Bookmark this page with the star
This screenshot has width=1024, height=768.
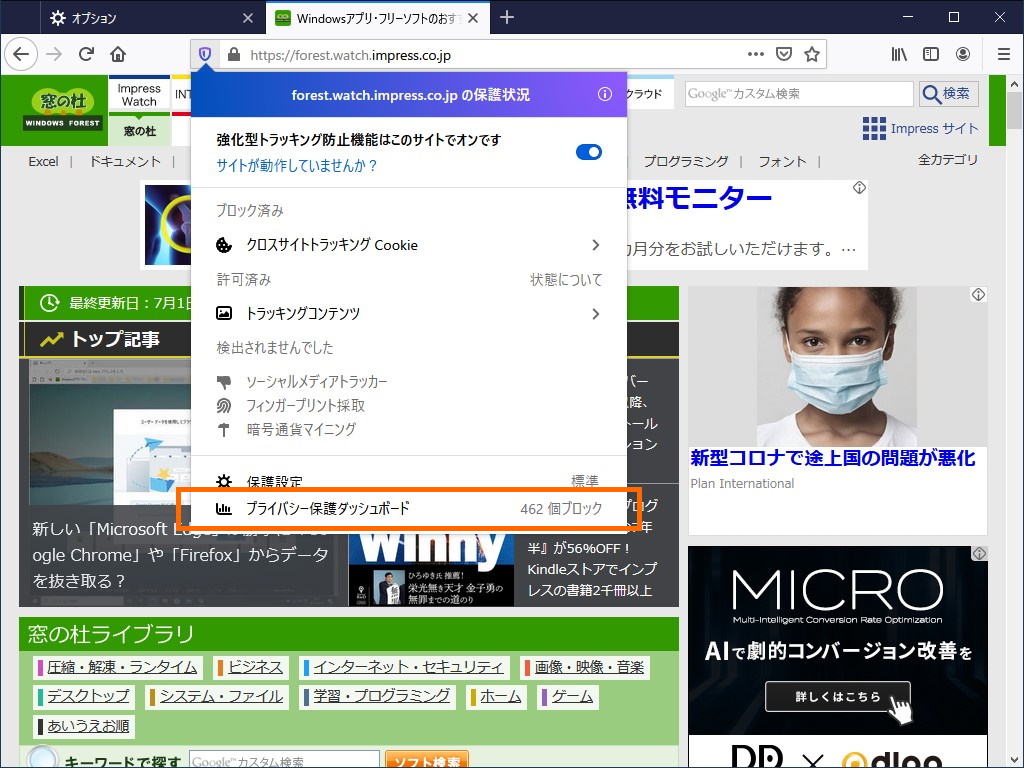pyautogui.click(x=812, y=54)
